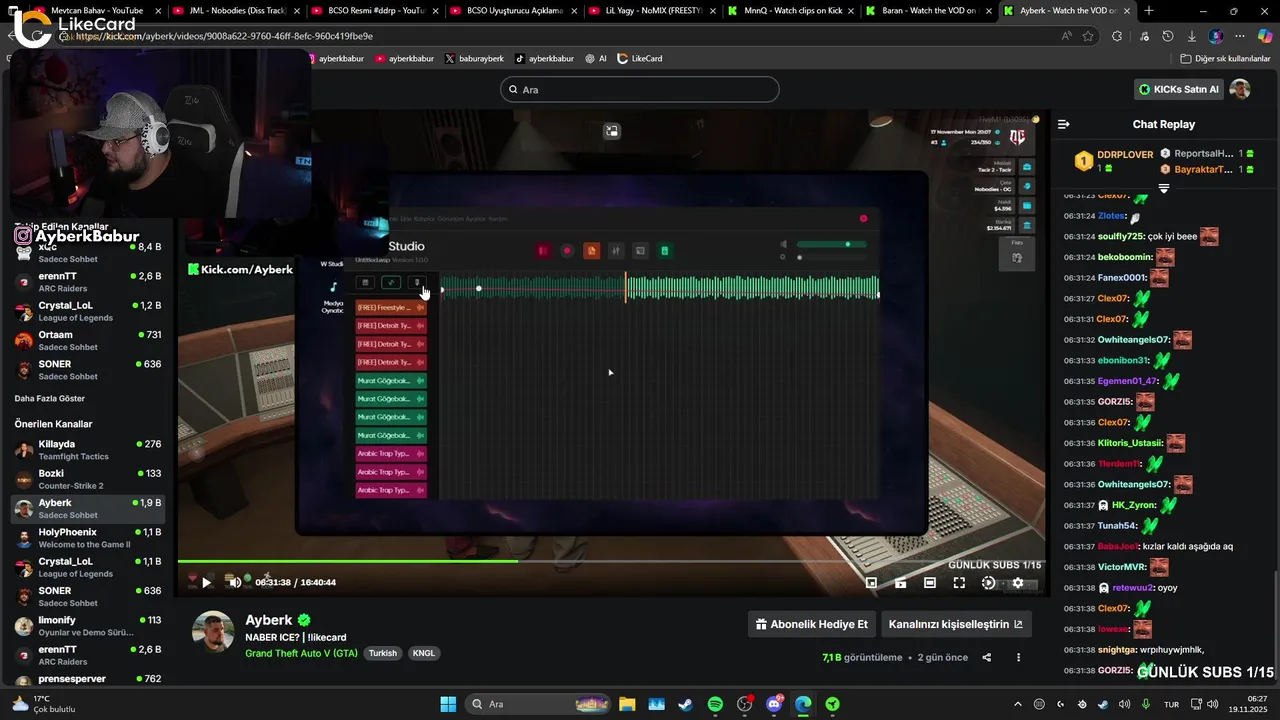
Task: Expand the chat leaderboard chevron
Action: point(1164,189)
